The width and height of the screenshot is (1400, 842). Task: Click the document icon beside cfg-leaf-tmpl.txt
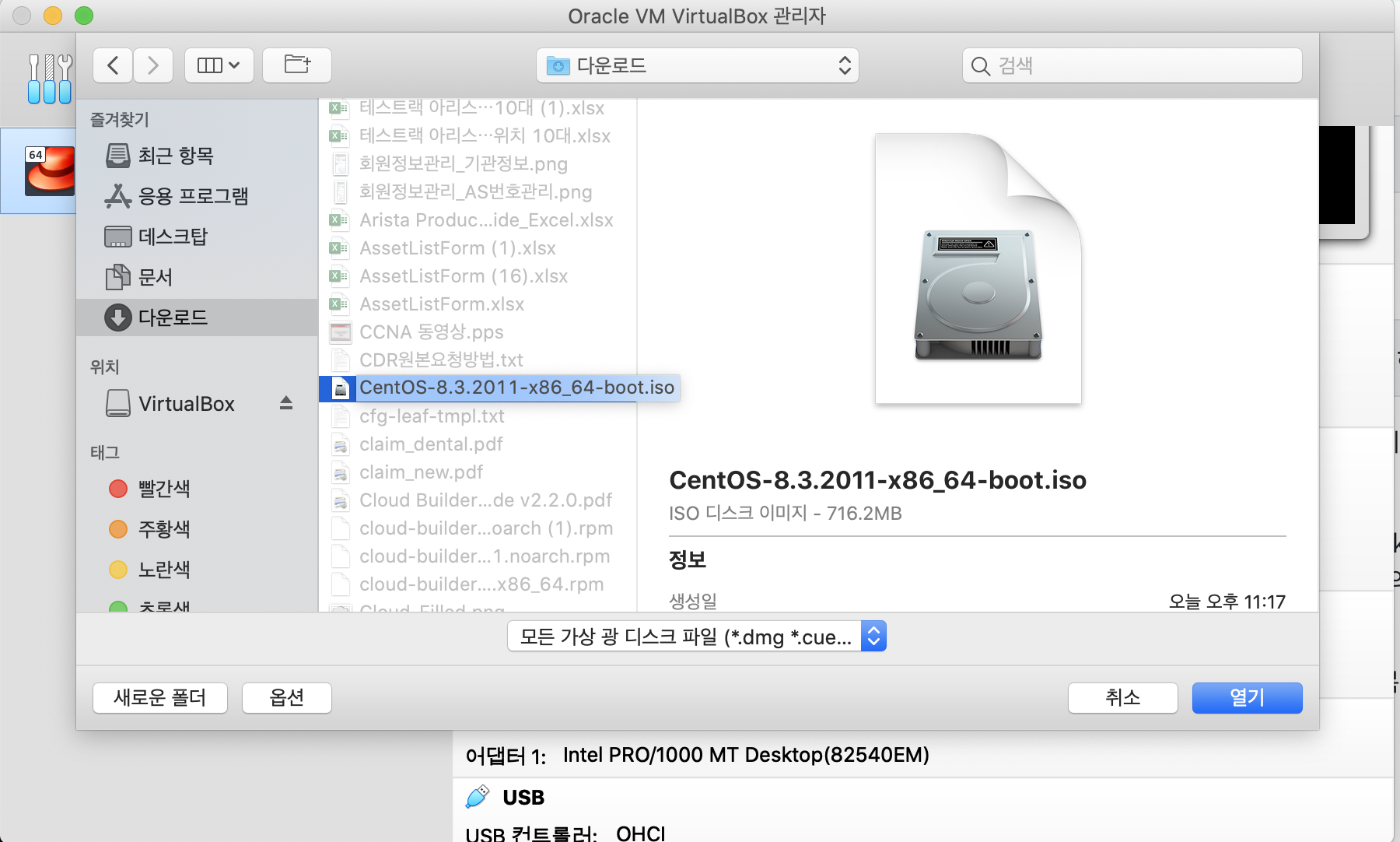tap(340, 416)
